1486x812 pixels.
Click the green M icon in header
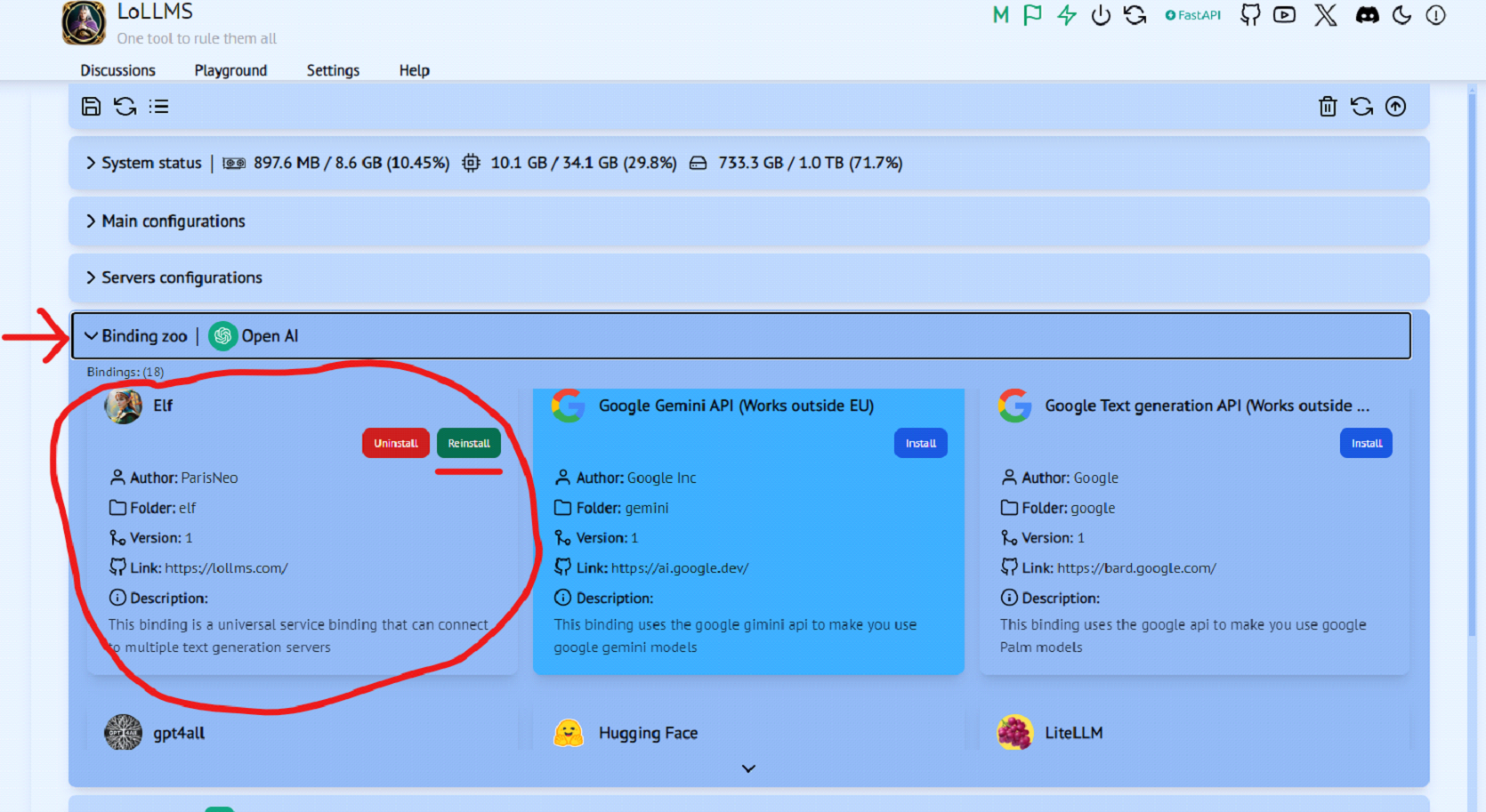tap(1001, 15)
